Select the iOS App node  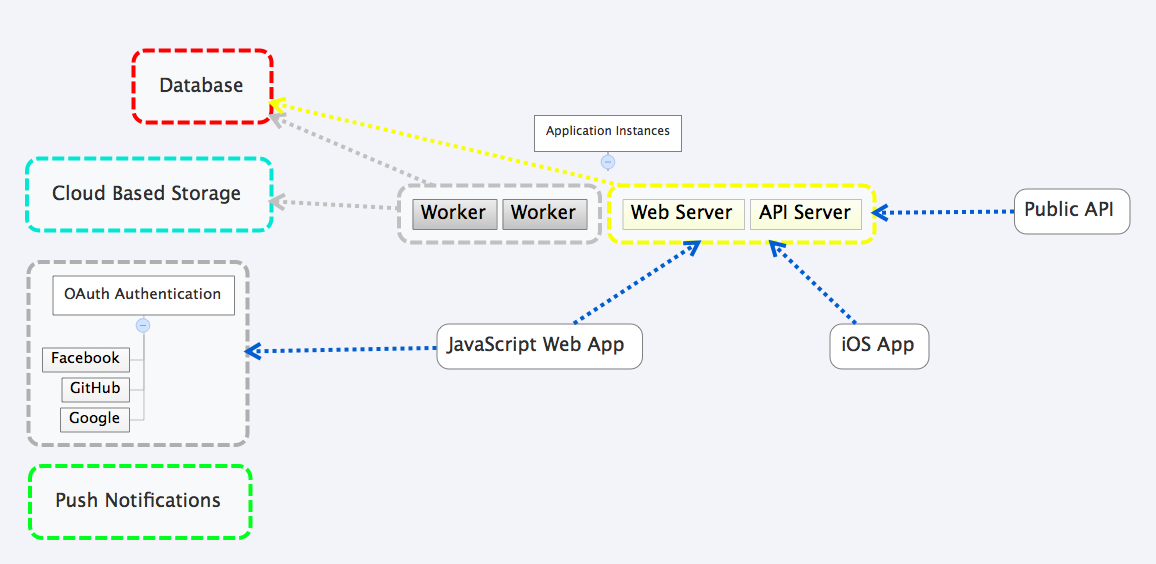coord(879,346)
